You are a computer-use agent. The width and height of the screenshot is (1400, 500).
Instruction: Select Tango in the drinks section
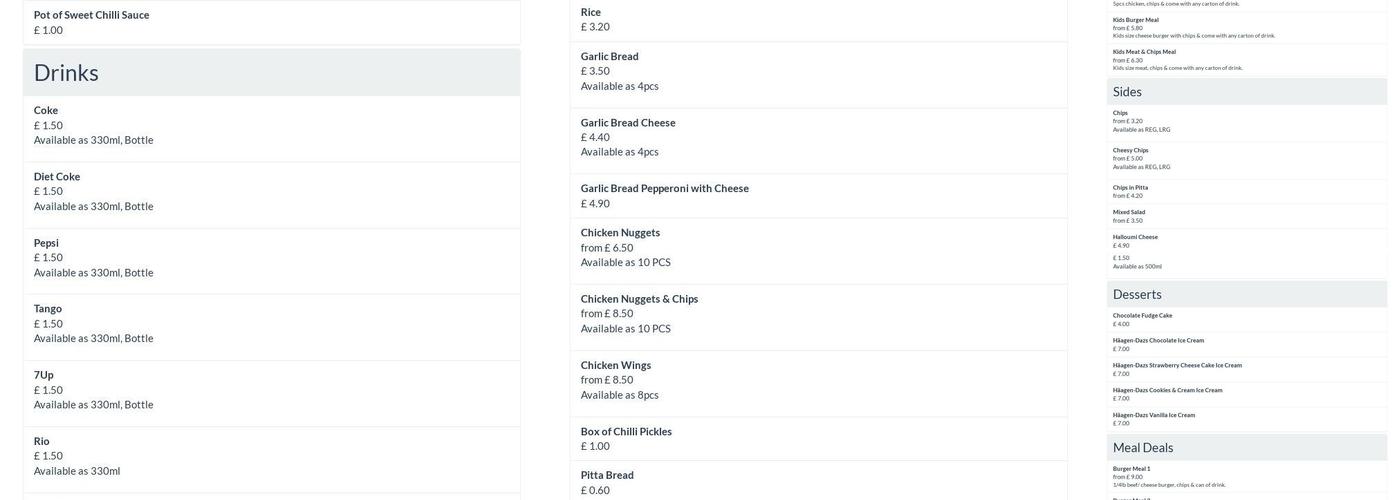pos(48,309)
